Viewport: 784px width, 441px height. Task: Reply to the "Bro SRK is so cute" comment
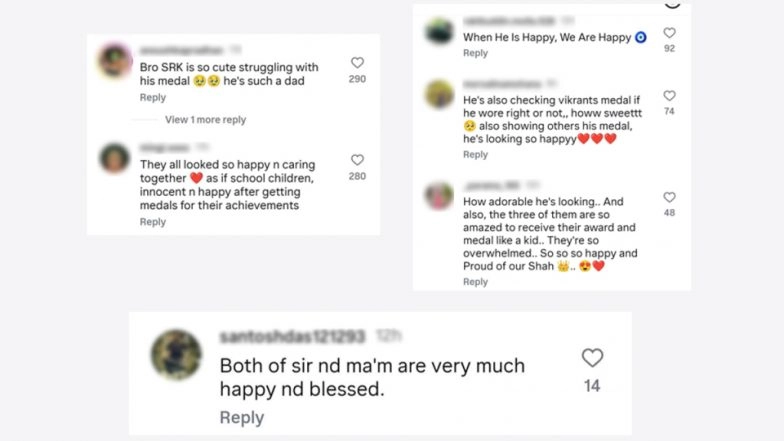[x=153, y=98]
